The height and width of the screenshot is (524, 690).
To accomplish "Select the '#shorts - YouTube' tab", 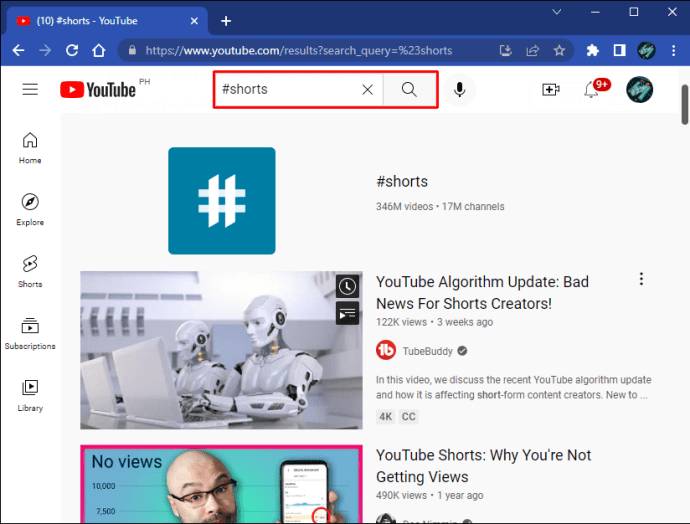I will coord(106,21).
